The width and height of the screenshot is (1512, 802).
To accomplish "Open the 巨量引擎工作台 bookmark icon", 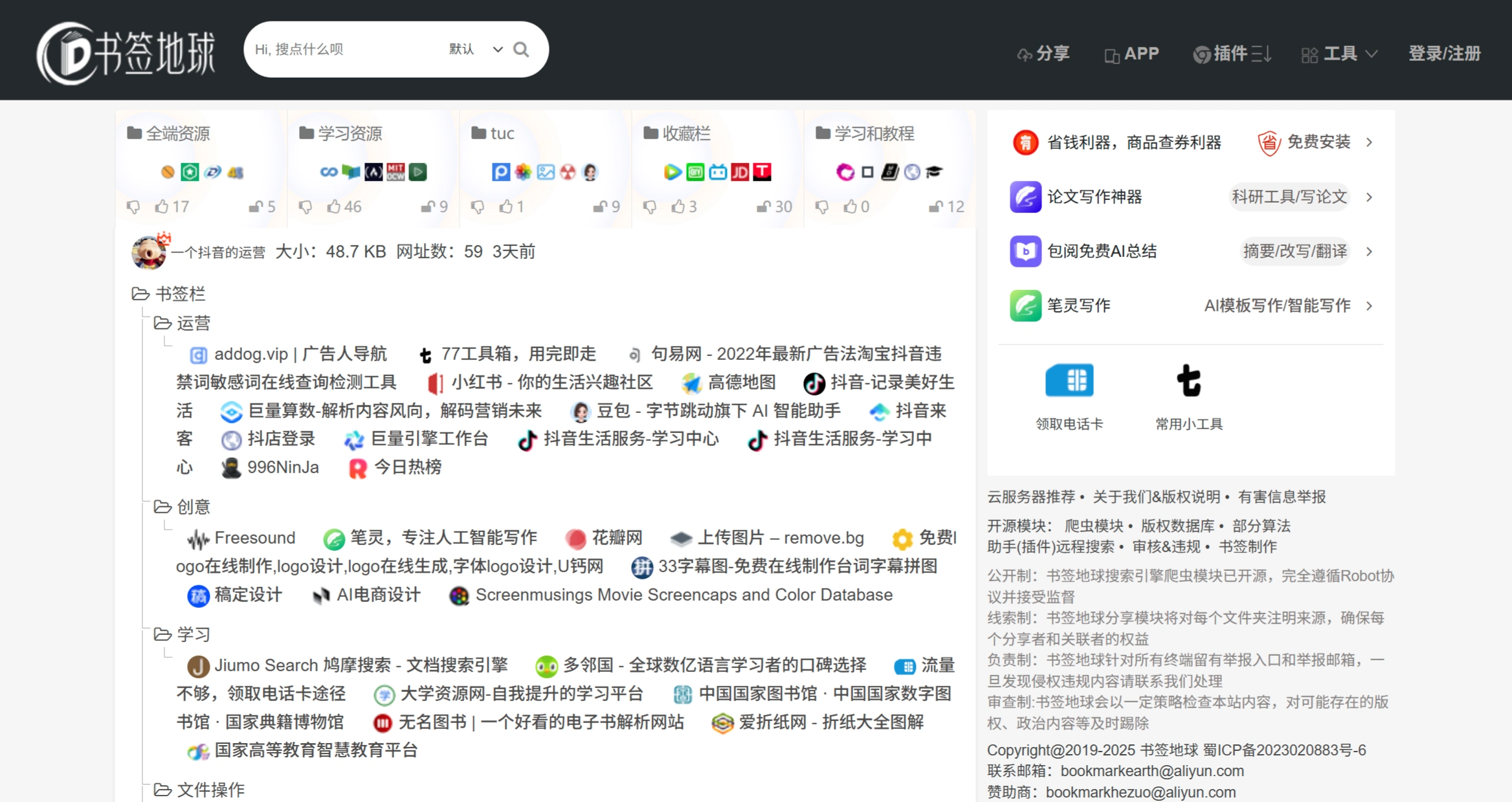I will point(354,440).
